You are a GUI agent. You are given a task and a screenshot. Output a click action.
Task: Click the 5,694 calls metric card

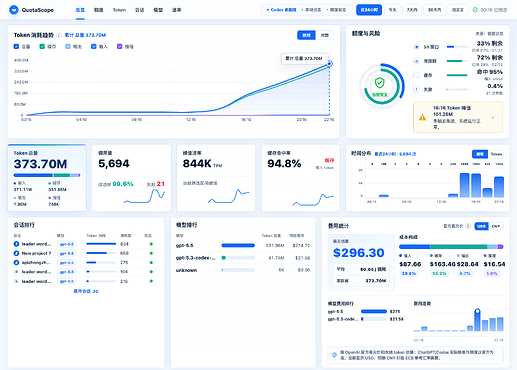131,178
